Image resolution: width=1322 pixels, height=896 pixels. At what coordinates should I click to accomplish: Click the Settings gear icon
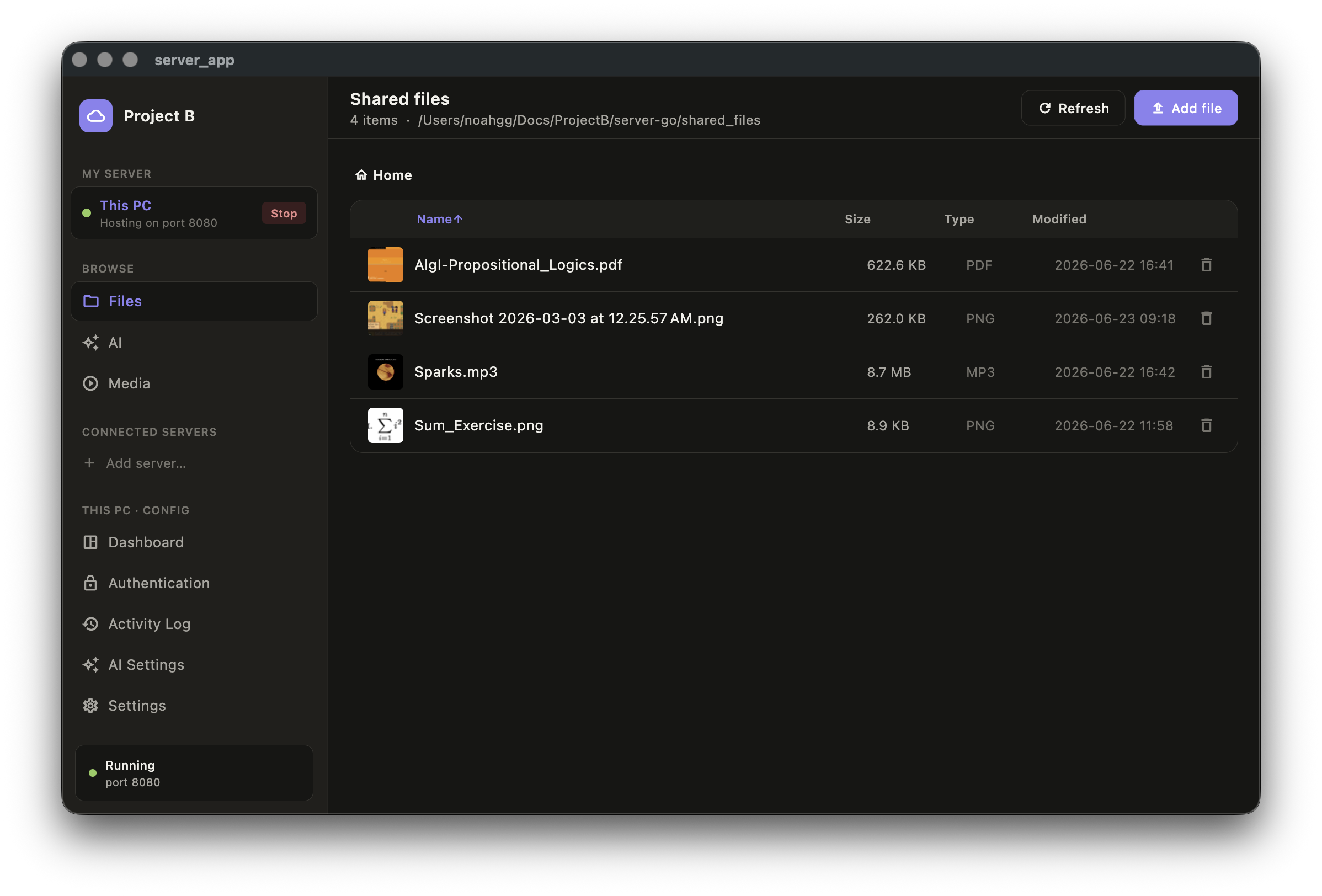(x=90, y=706)
